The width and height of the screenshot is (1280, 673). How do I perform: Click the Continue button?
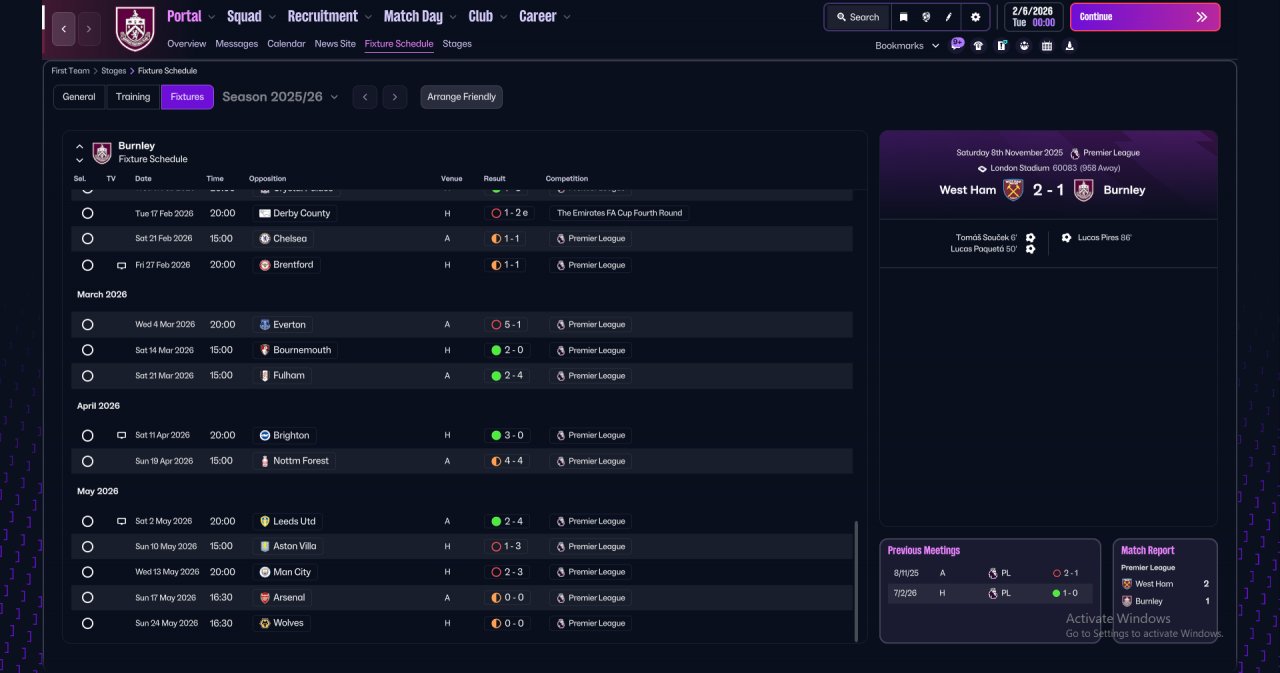[1145, 17]
